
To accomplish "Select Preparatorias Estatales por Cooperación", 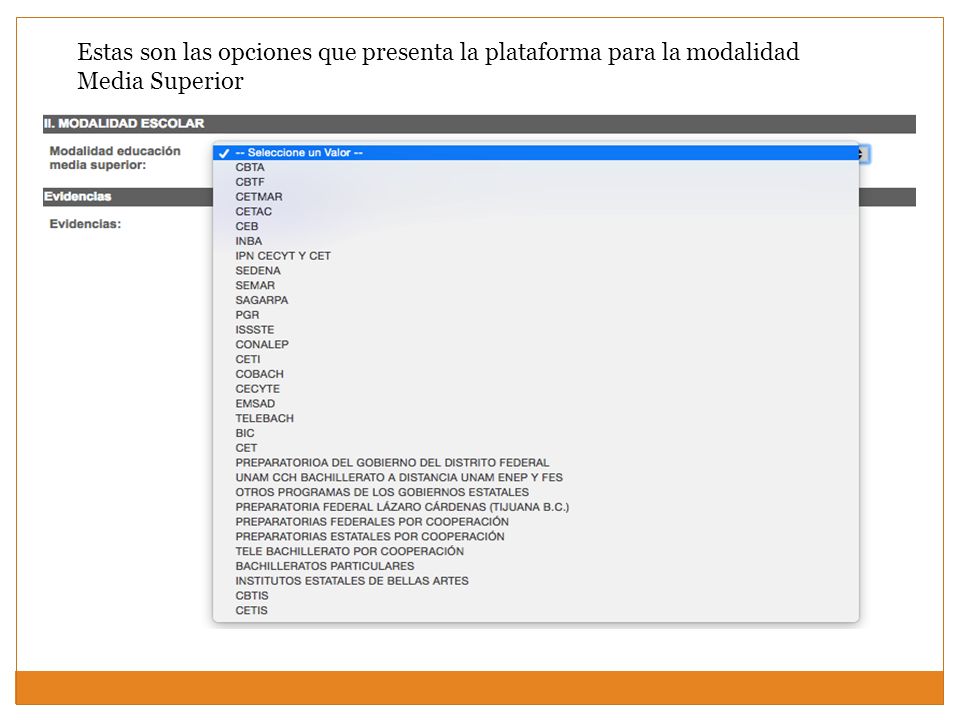I will (536, 536).
